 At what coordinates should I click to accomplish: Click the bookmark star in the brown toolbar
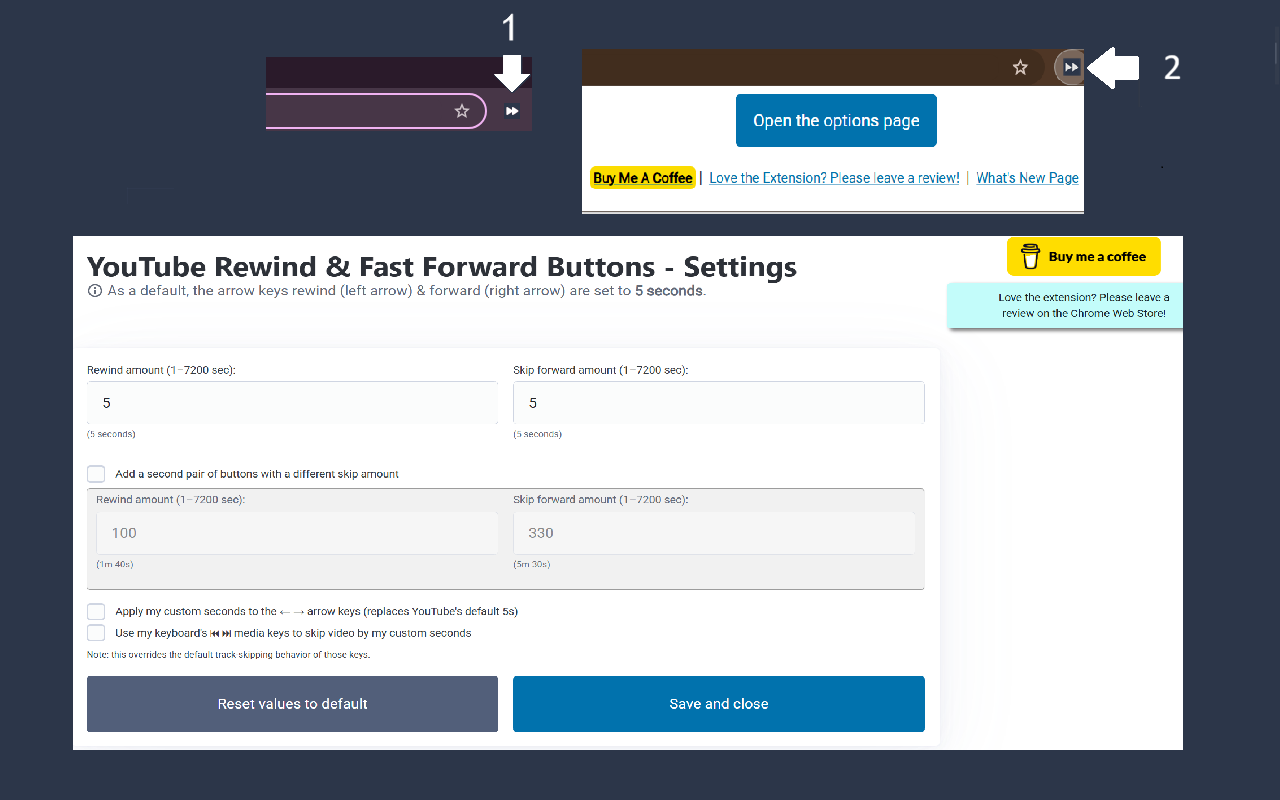pos(1020,67)
